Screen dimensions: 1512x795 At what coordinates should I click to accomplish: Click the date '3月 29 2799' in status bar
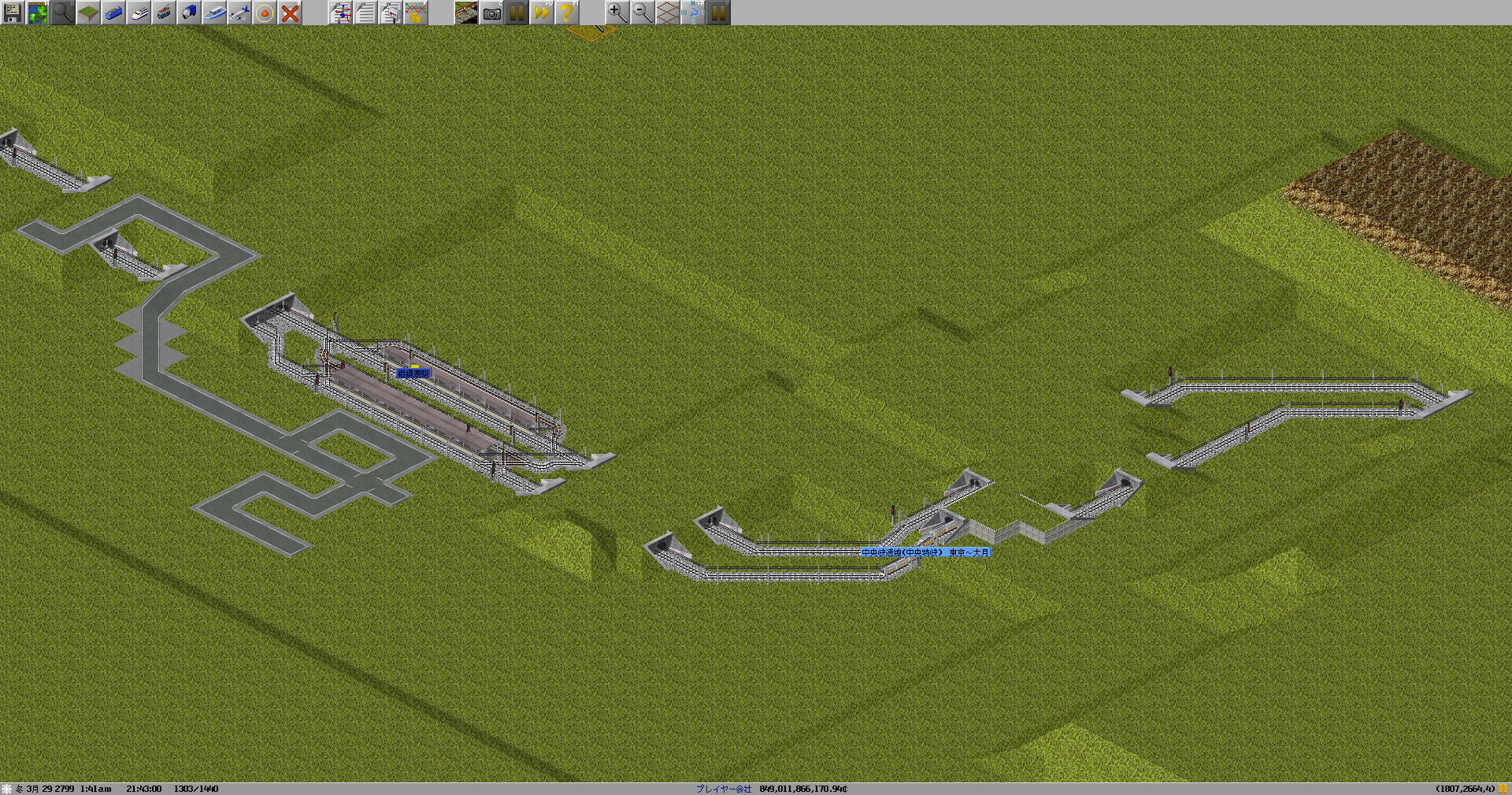50,789
